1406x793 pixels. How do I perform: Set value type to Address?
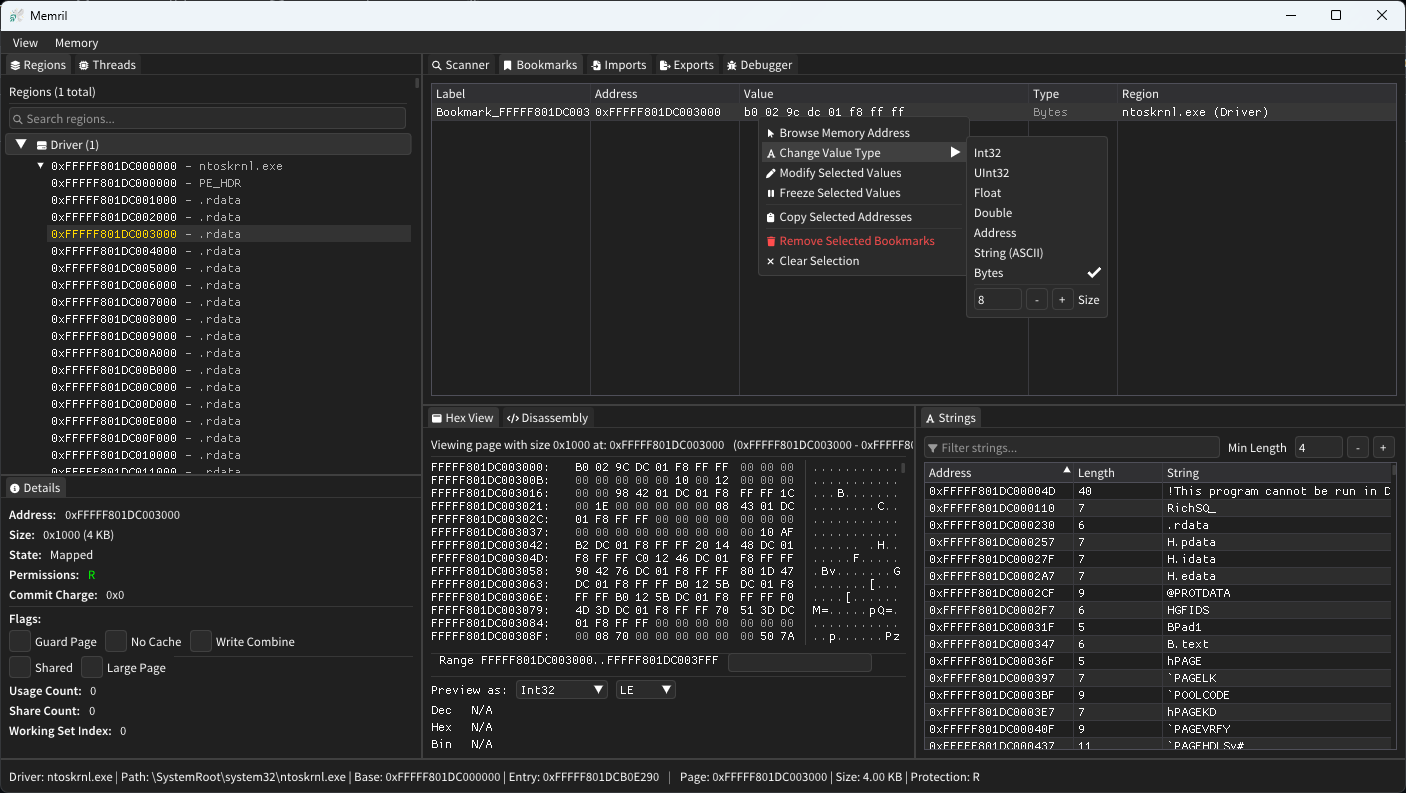[1037, 233]
